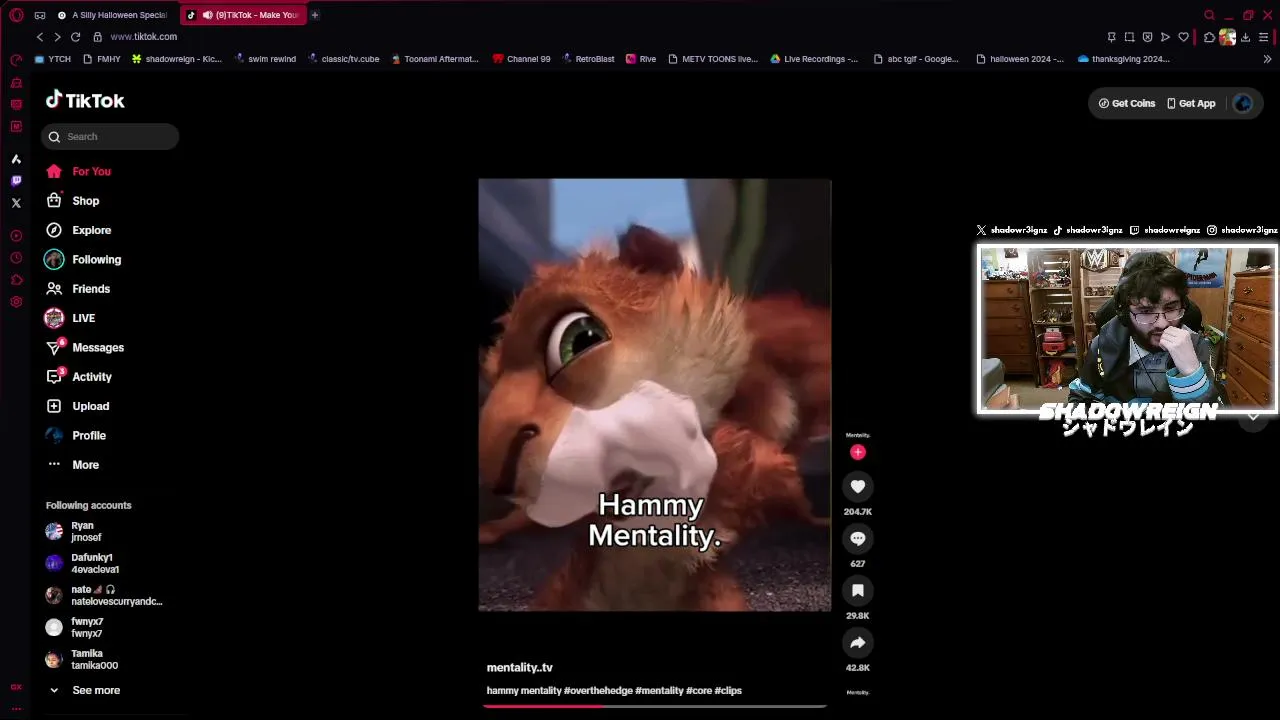1280x720 pixels.
Task: Click the #core hashtag
Action: pos(699,690)
